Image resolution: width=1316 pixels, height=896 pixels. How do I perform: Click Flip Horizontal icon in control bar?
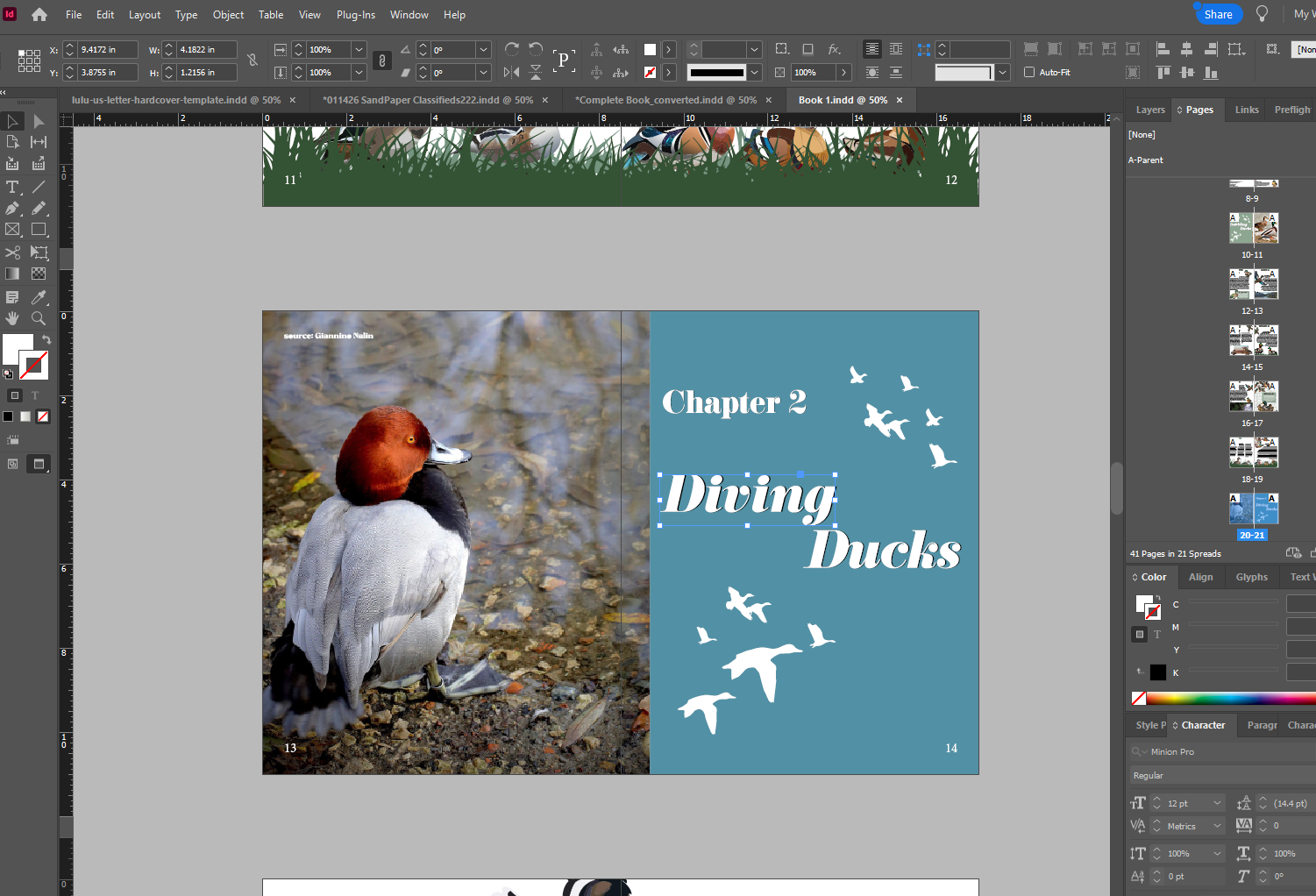pyautogui.click(x=512, y=72)
